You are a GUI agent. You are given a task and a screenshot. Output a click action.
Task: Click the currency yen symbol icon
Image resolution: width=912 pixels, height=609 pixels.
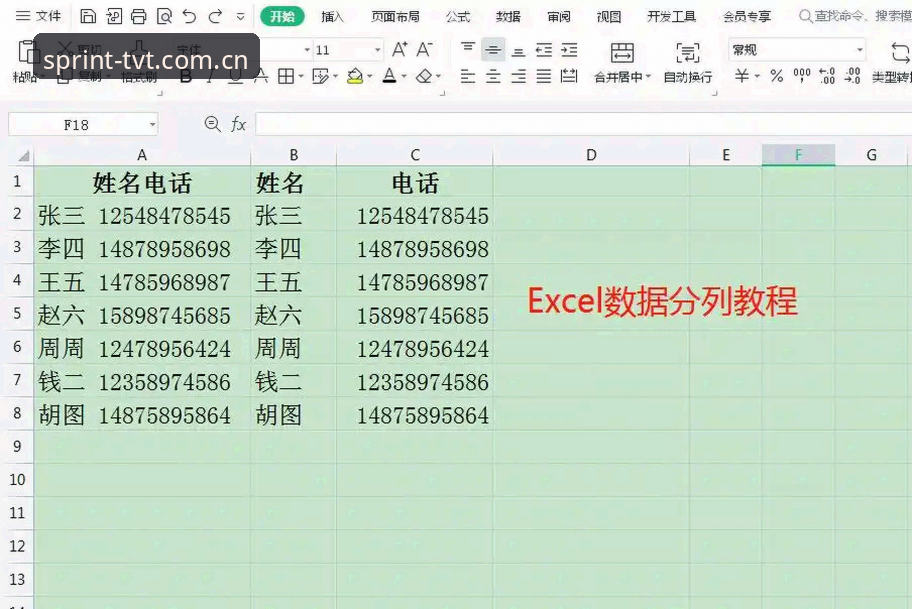point(742,76)
